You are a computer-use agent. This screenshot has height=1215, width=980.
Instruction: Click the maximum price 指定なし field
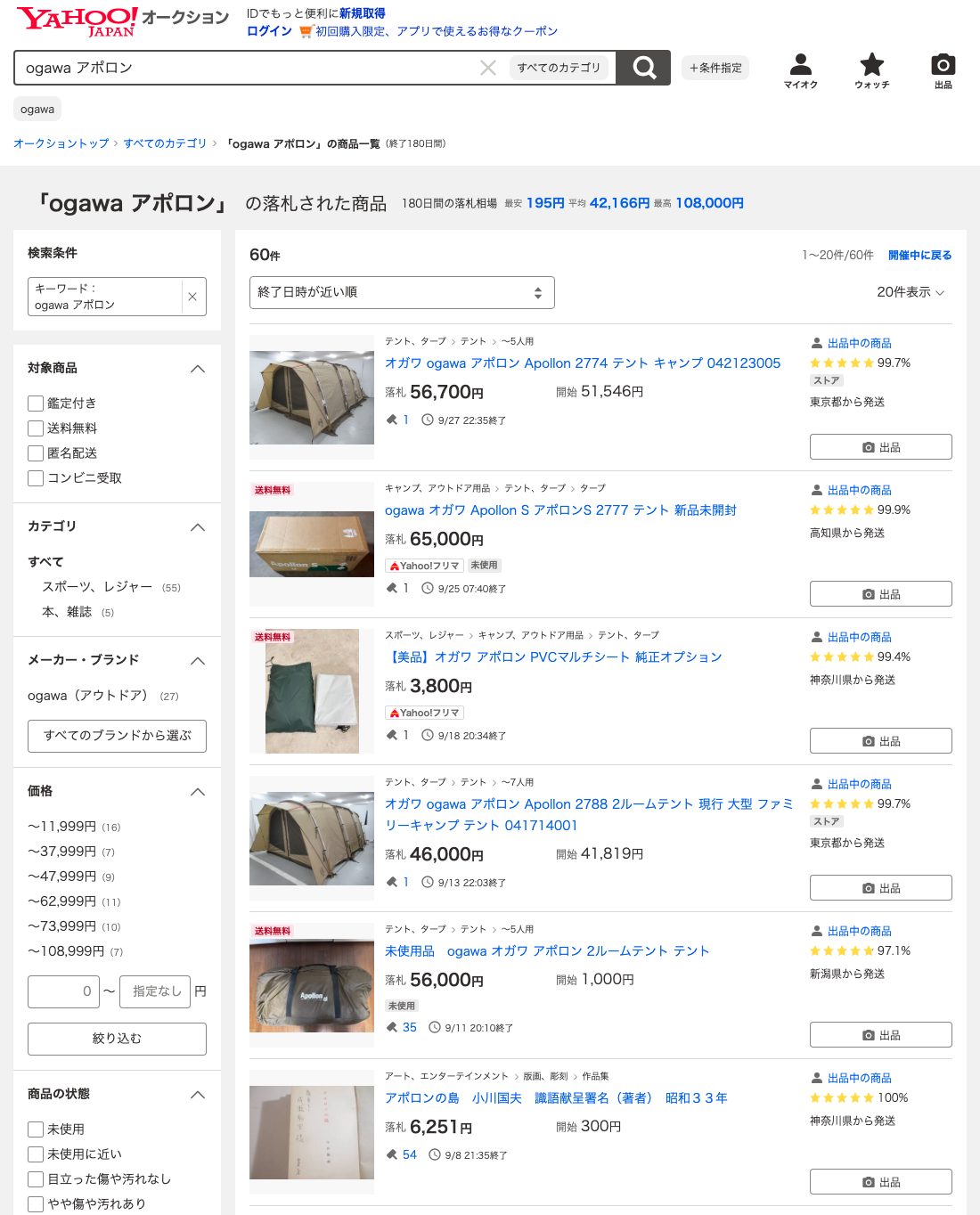155,991
